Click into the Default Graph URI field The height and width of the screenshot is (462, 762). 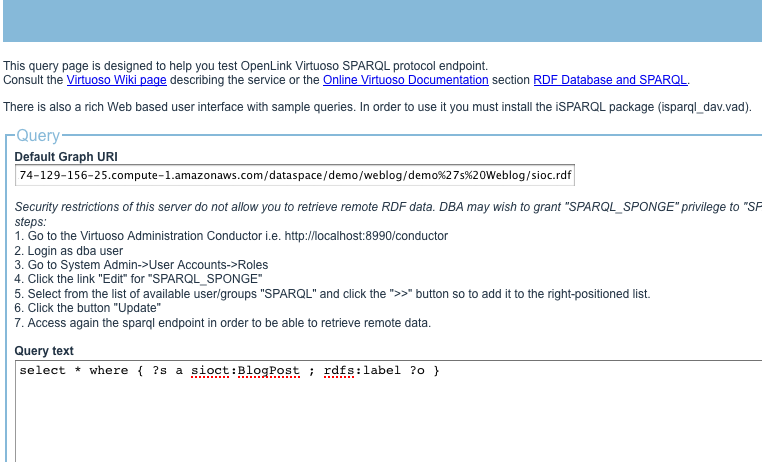295,176
